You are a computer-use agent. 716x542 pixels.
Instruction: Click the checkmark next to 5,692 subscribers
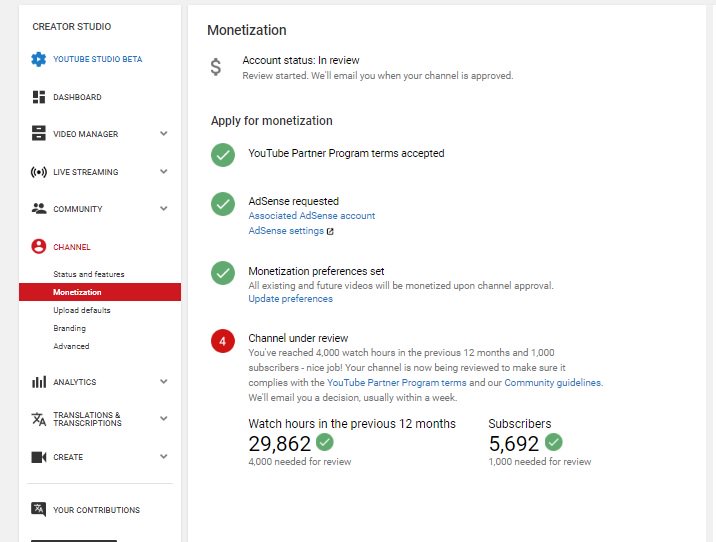tap(553, 442)
